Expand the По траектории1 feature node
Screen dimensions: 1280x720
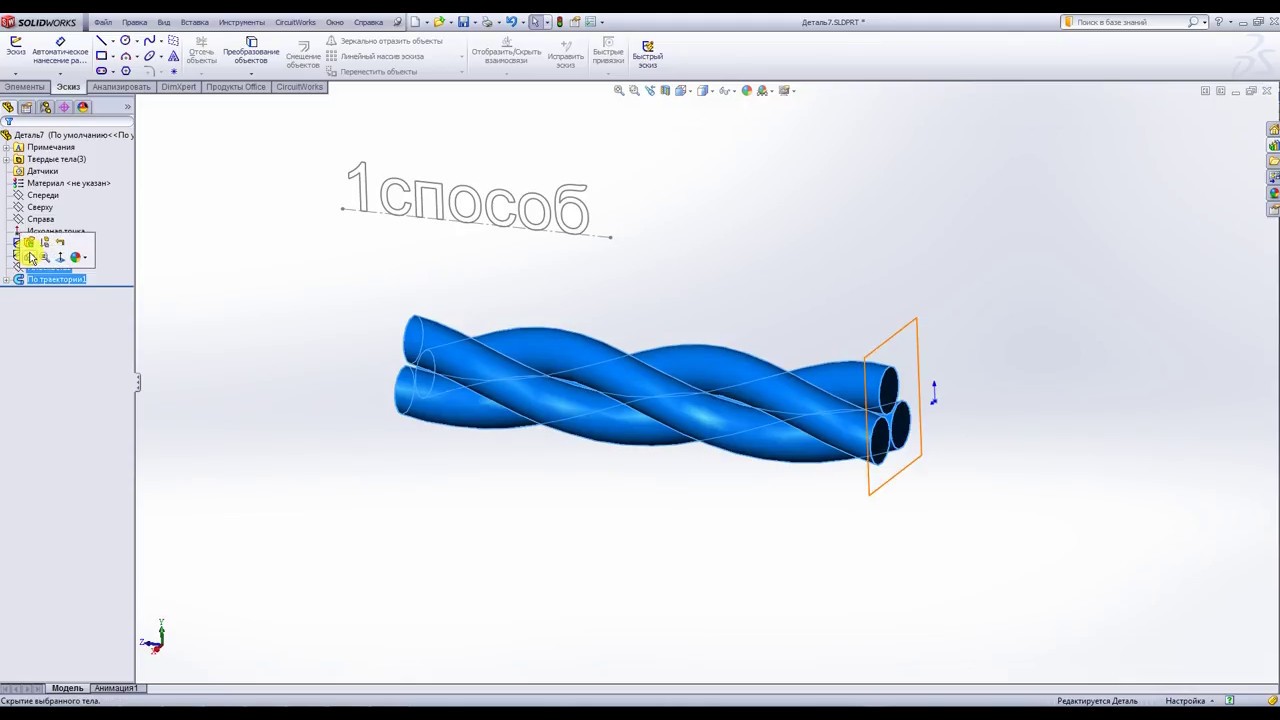6,279
